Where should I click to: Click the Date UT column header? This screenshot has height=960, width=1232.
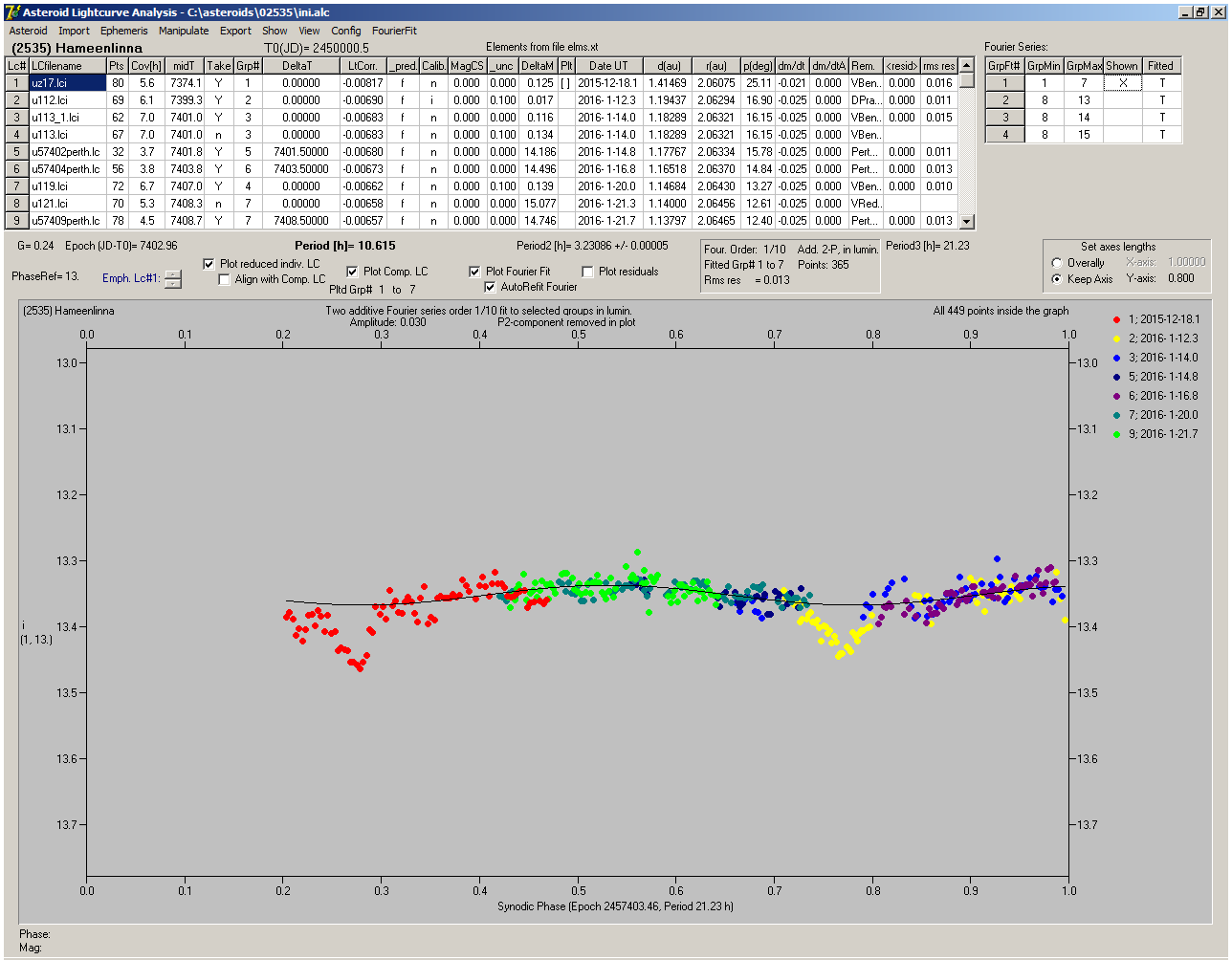point(608,66)
